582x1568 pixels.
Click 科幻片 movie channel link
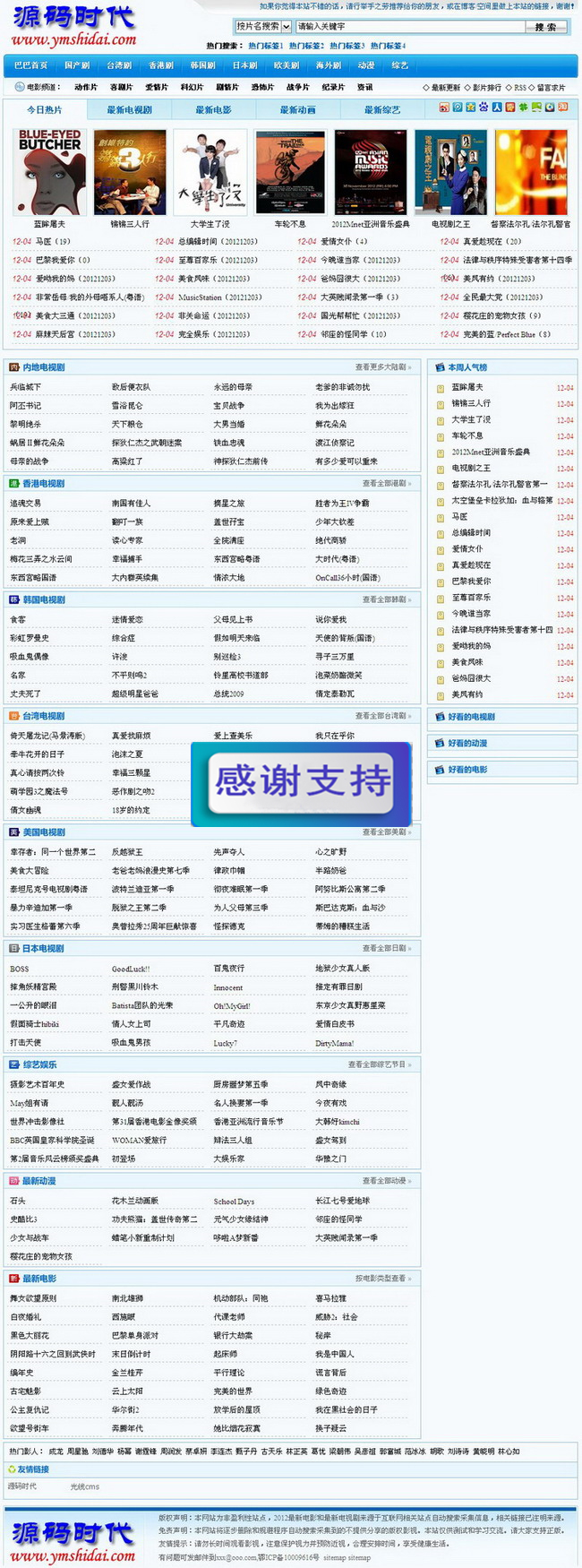pyautogui.click(x=192, y=88)
